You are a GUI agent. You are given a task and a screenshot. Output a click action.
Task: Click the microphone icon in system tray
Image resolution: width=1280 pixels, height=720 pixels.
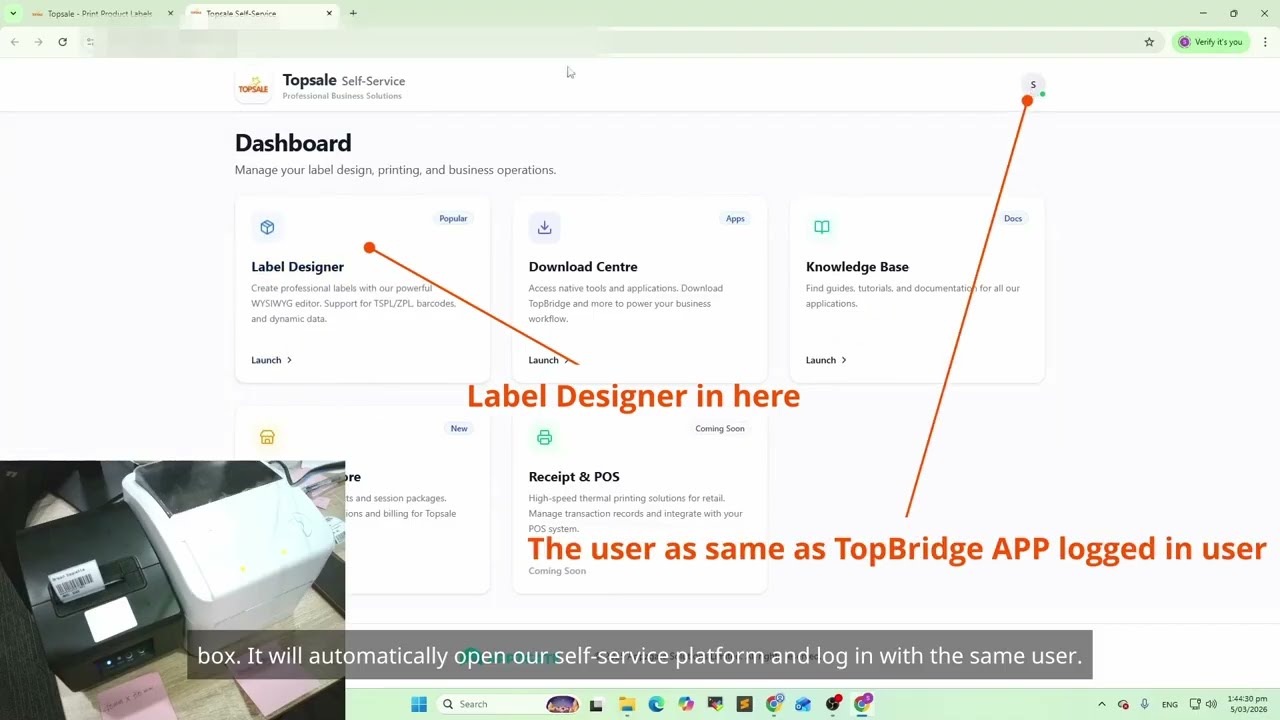1145,704
